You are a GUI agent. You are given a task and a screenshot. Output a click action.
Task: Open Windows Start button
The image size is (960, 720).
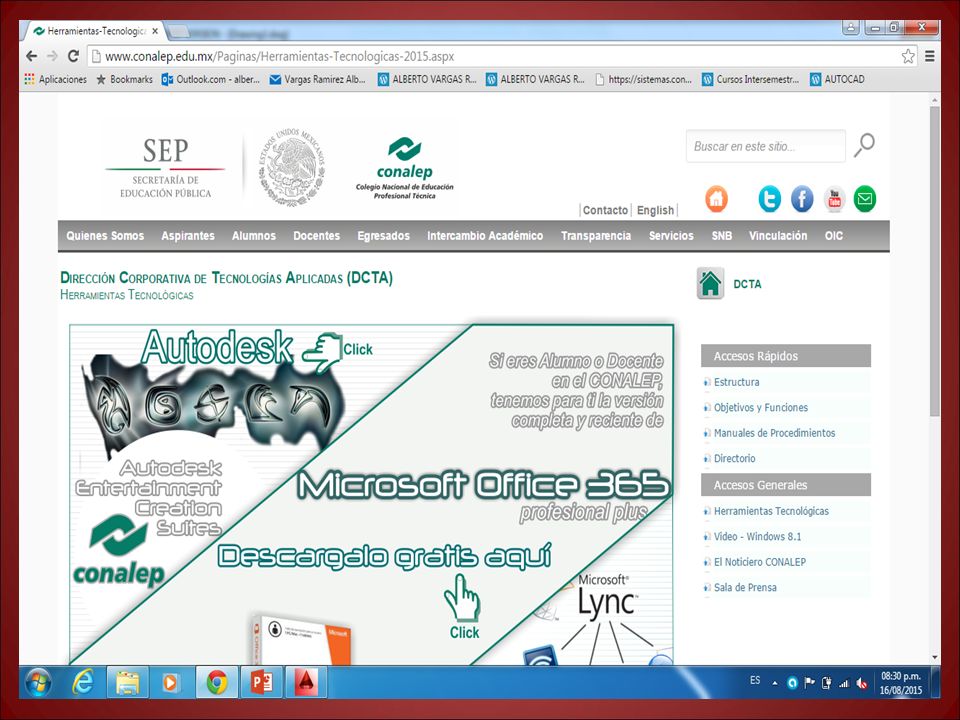39,683
